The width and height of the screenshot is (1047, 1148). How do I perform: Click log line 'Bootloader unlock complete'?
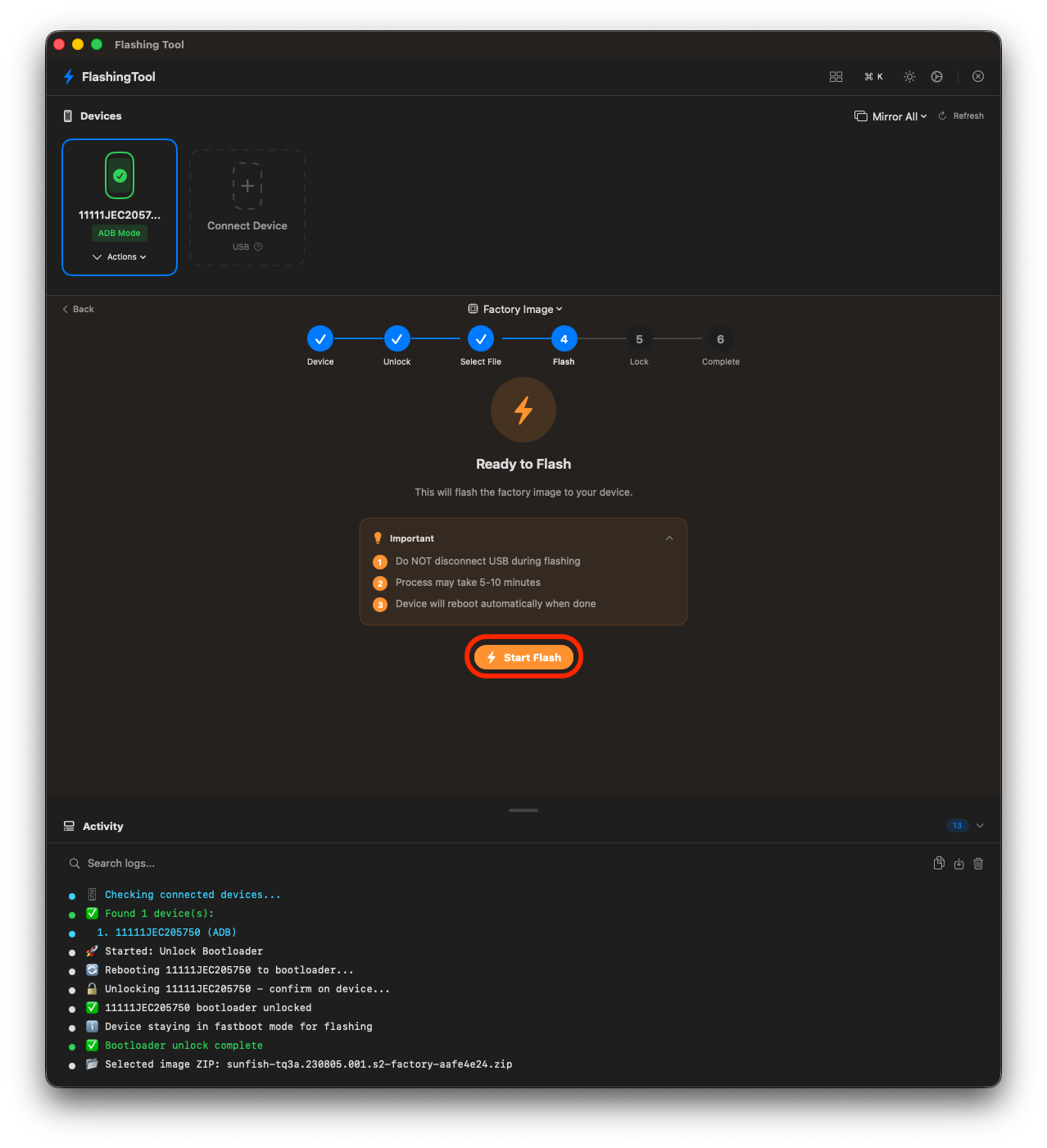point(184,1046)
